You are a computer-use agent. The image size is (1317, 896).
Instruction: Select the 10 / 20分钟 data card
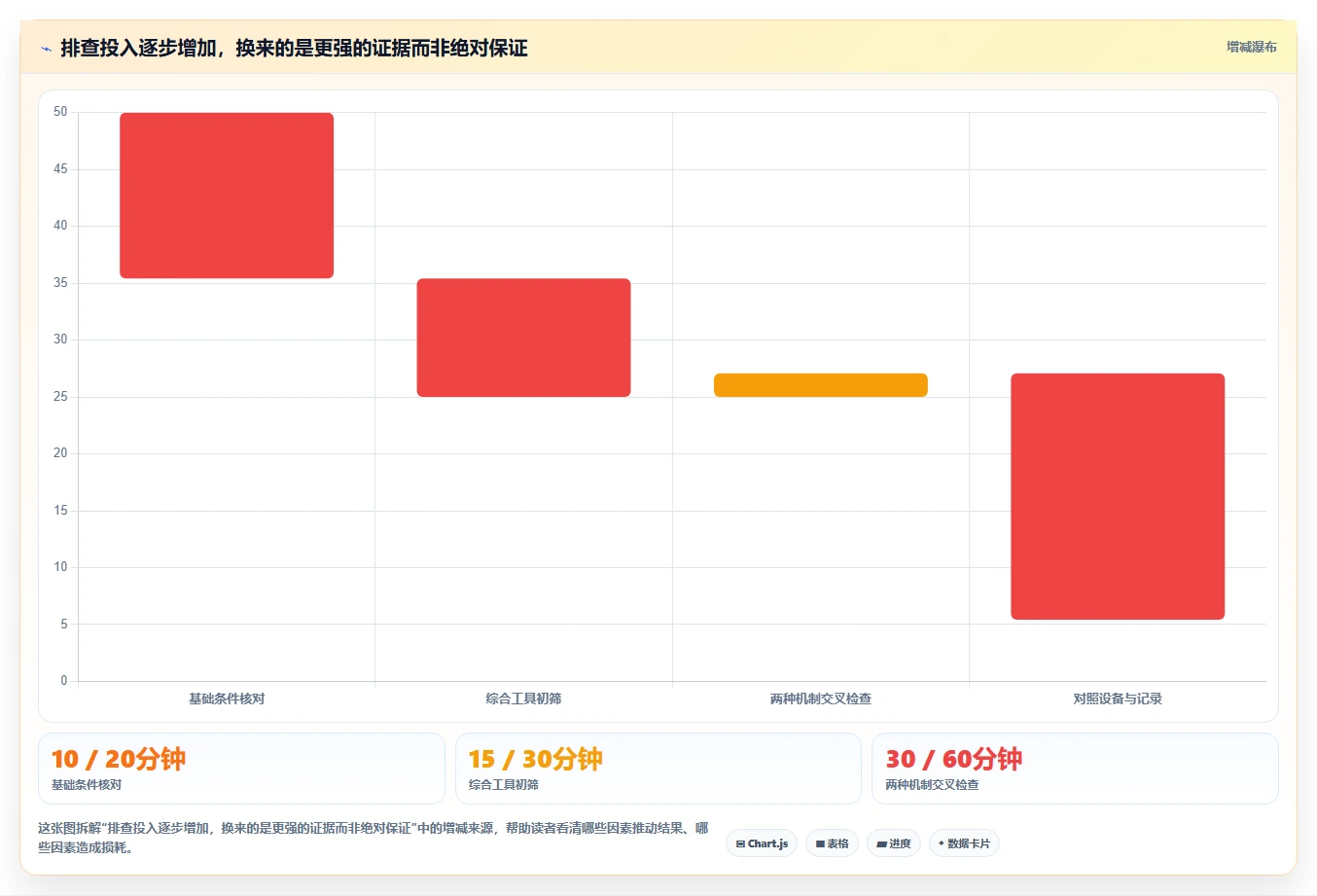241,769
